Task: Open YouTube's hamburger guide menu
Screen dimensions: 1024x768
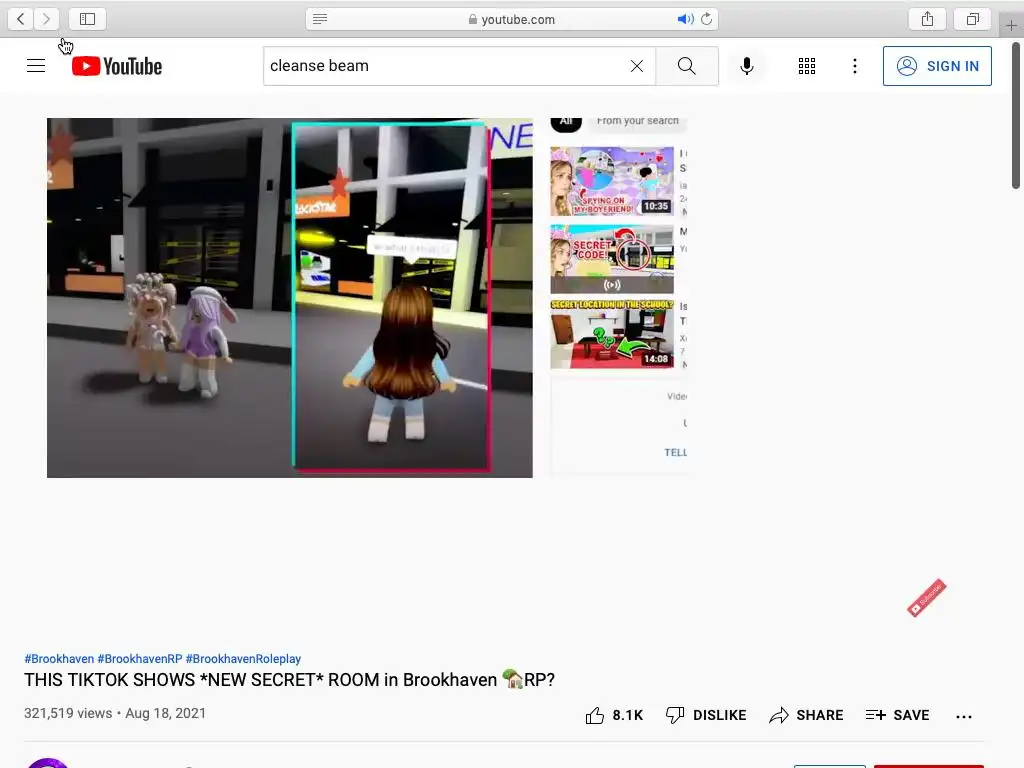Action: pyautogui.click(x=36, y=66)
